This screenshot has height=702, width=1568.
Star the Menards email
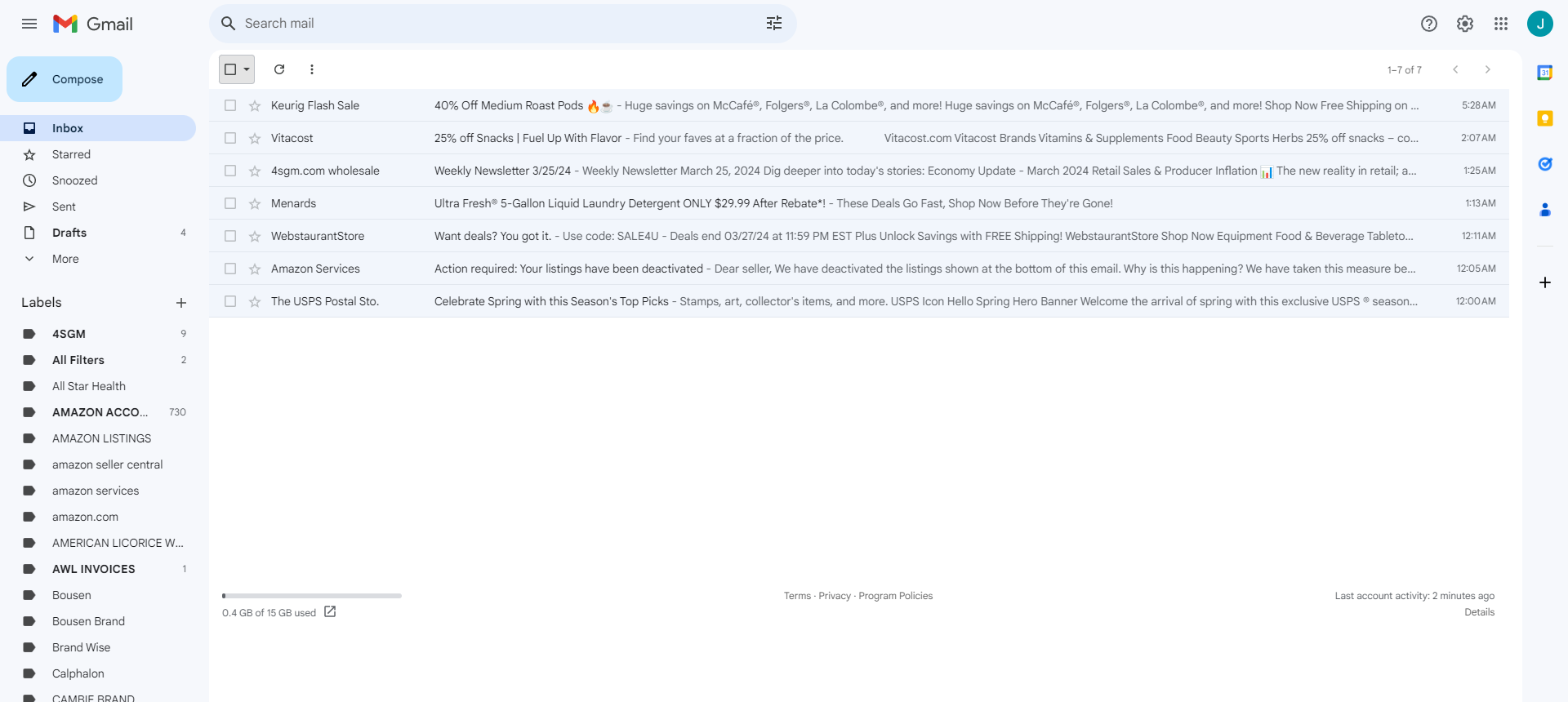255,203
